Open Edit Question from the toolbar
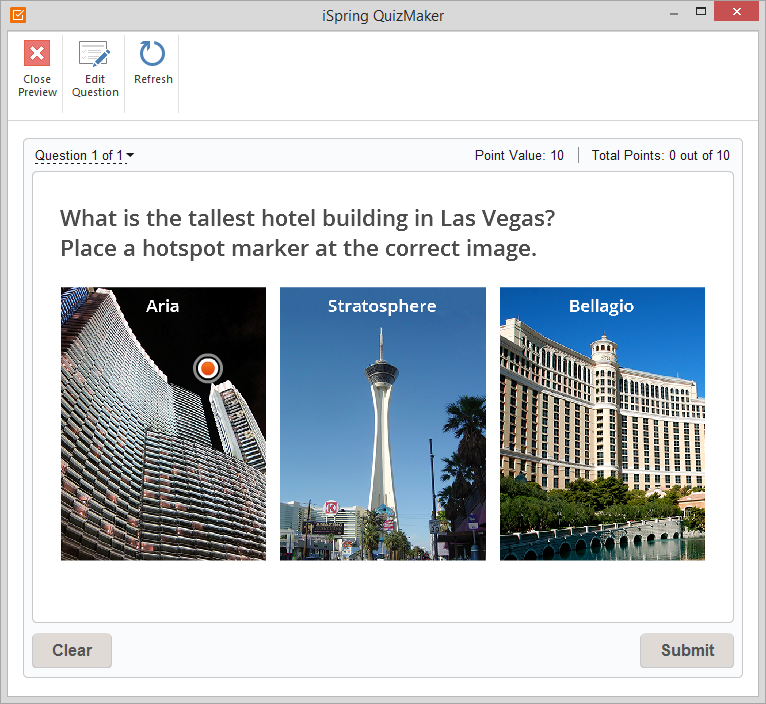766x704 pixels. tap(95, 69)
